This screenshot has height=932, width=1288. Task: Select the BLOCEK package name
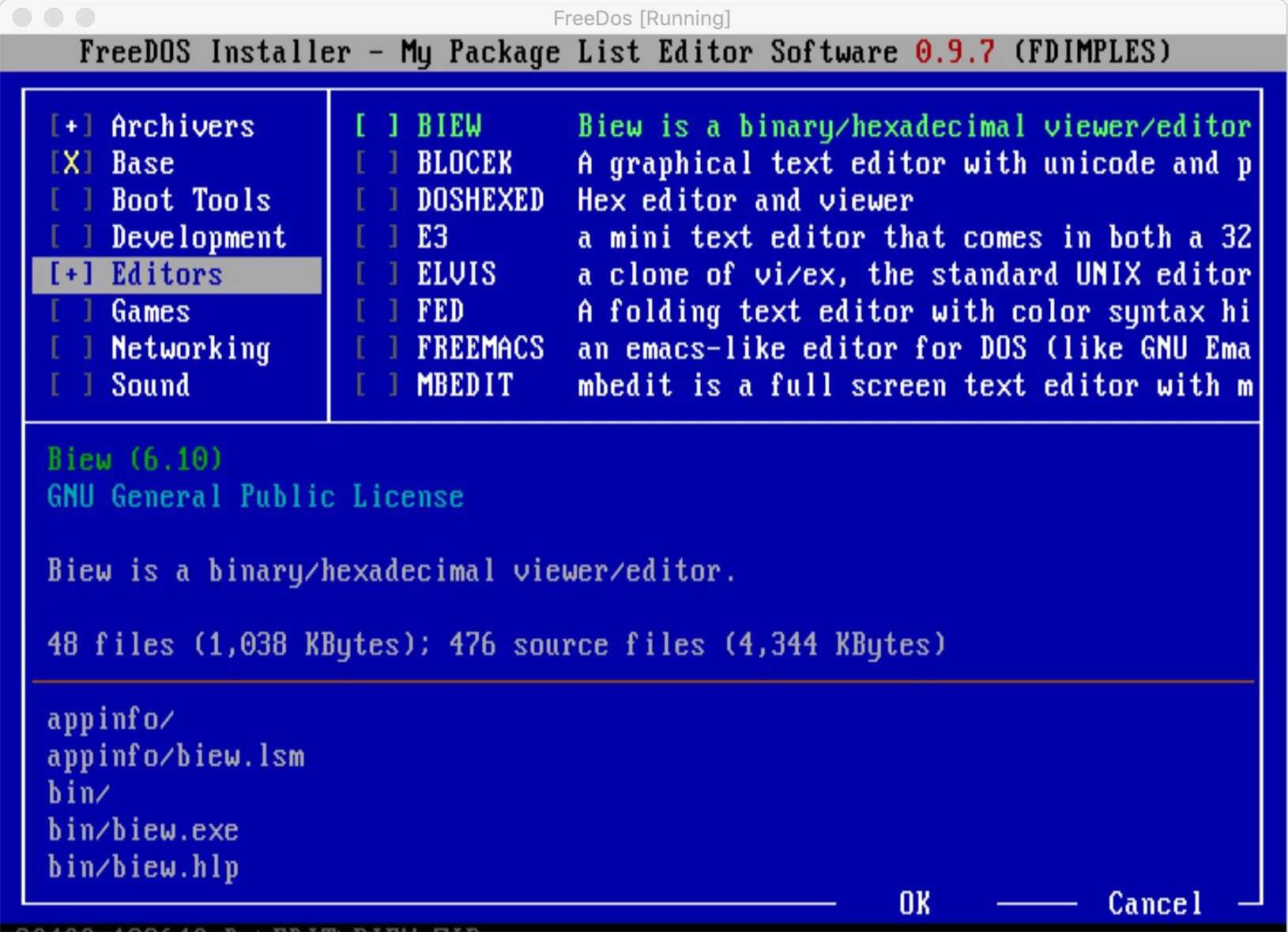(x=465, y=163)
